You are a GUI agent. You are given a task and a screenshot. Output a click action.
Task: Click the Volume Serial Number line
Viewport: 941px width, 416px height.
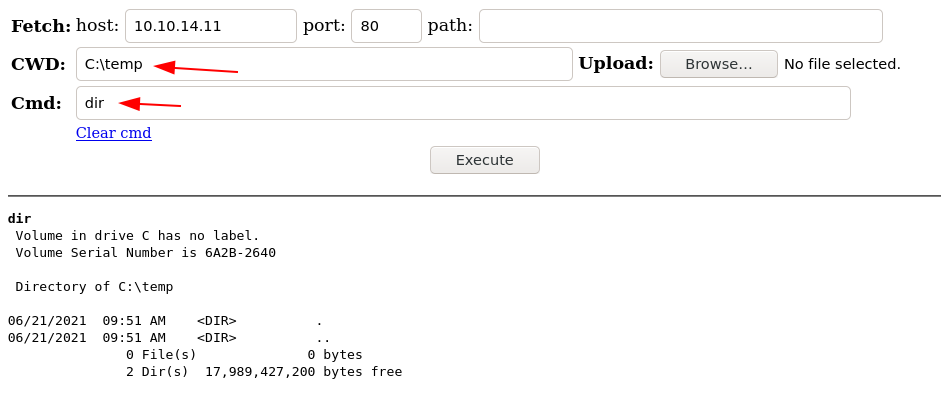point(145,253)
